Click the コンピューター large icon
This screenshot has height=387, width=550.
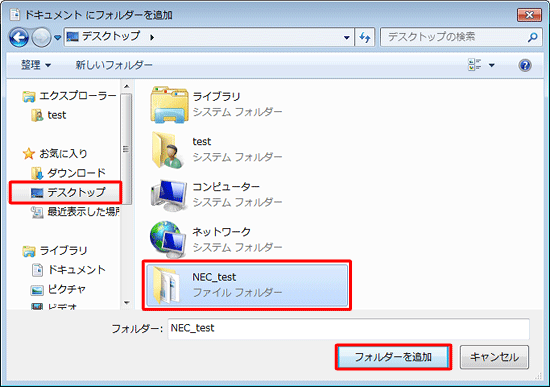click(169, 195)
